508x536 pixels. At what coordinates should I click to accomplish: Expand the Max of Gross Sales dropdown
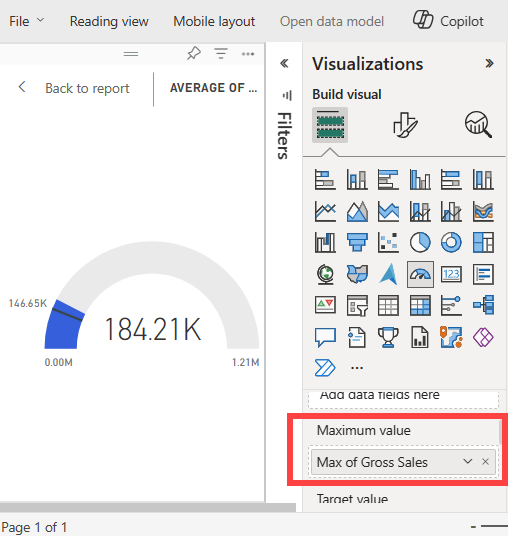[x=468, y=461]
